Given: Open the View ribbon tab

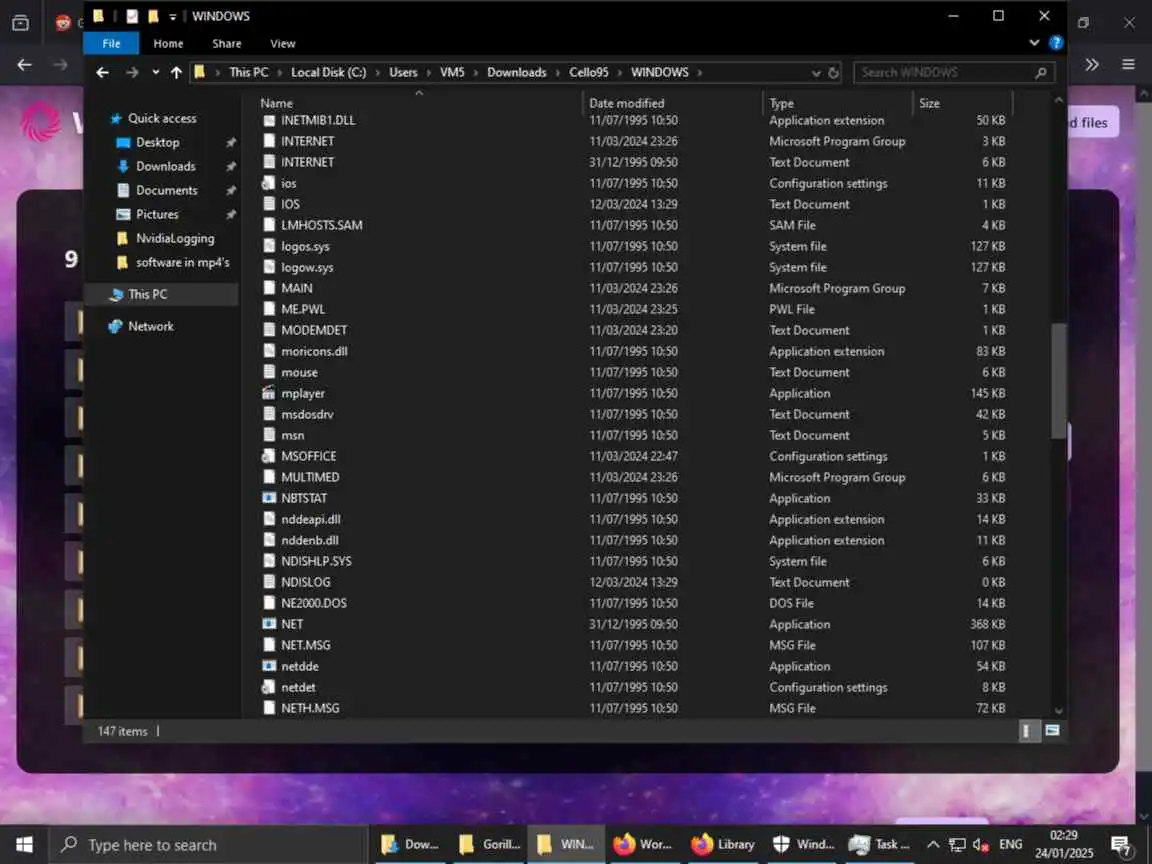Looking at the screenshot, I should (282, 43).
